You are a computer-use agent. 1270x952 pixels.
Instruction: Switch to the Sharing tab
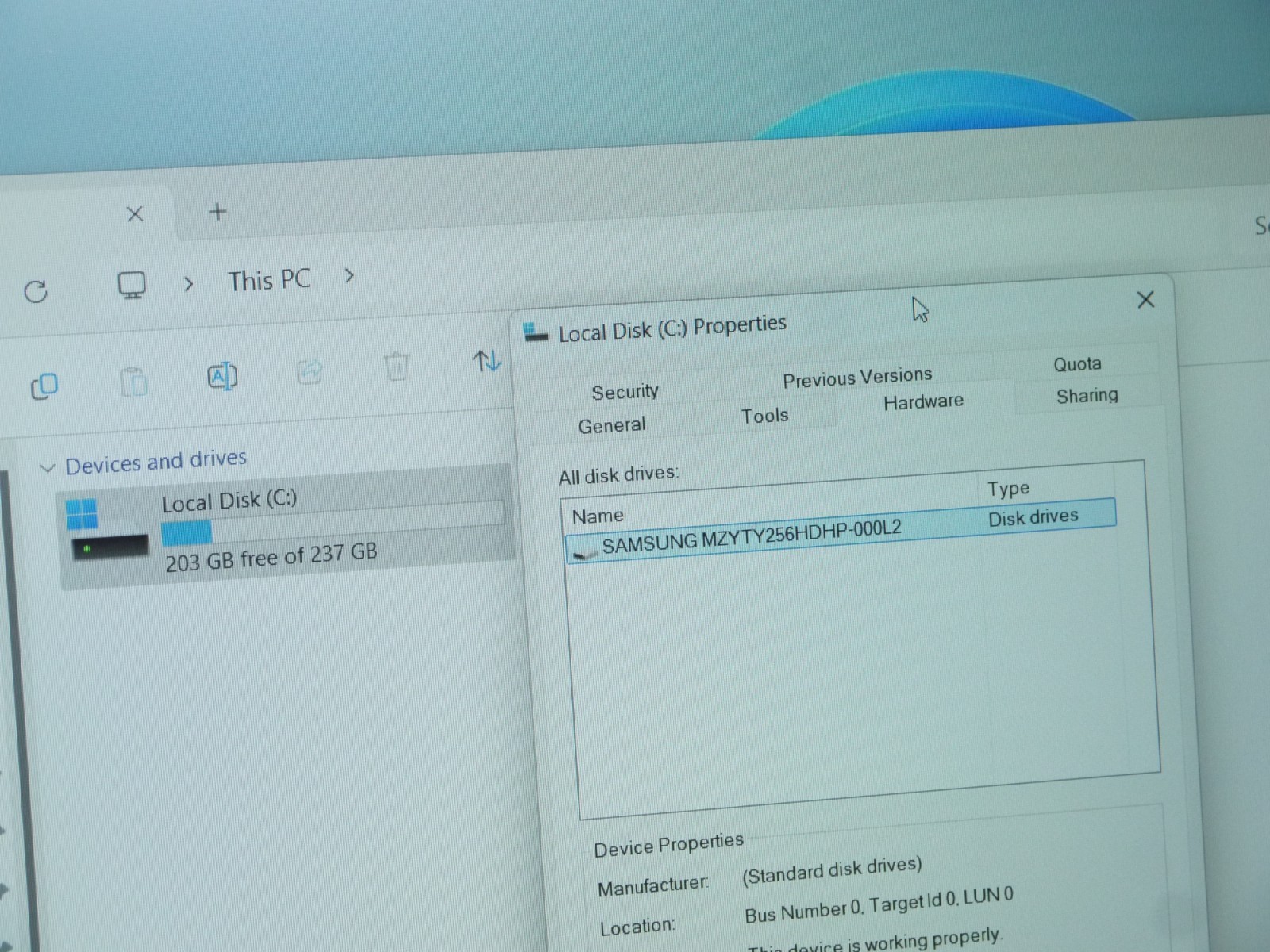point(1087,395)
